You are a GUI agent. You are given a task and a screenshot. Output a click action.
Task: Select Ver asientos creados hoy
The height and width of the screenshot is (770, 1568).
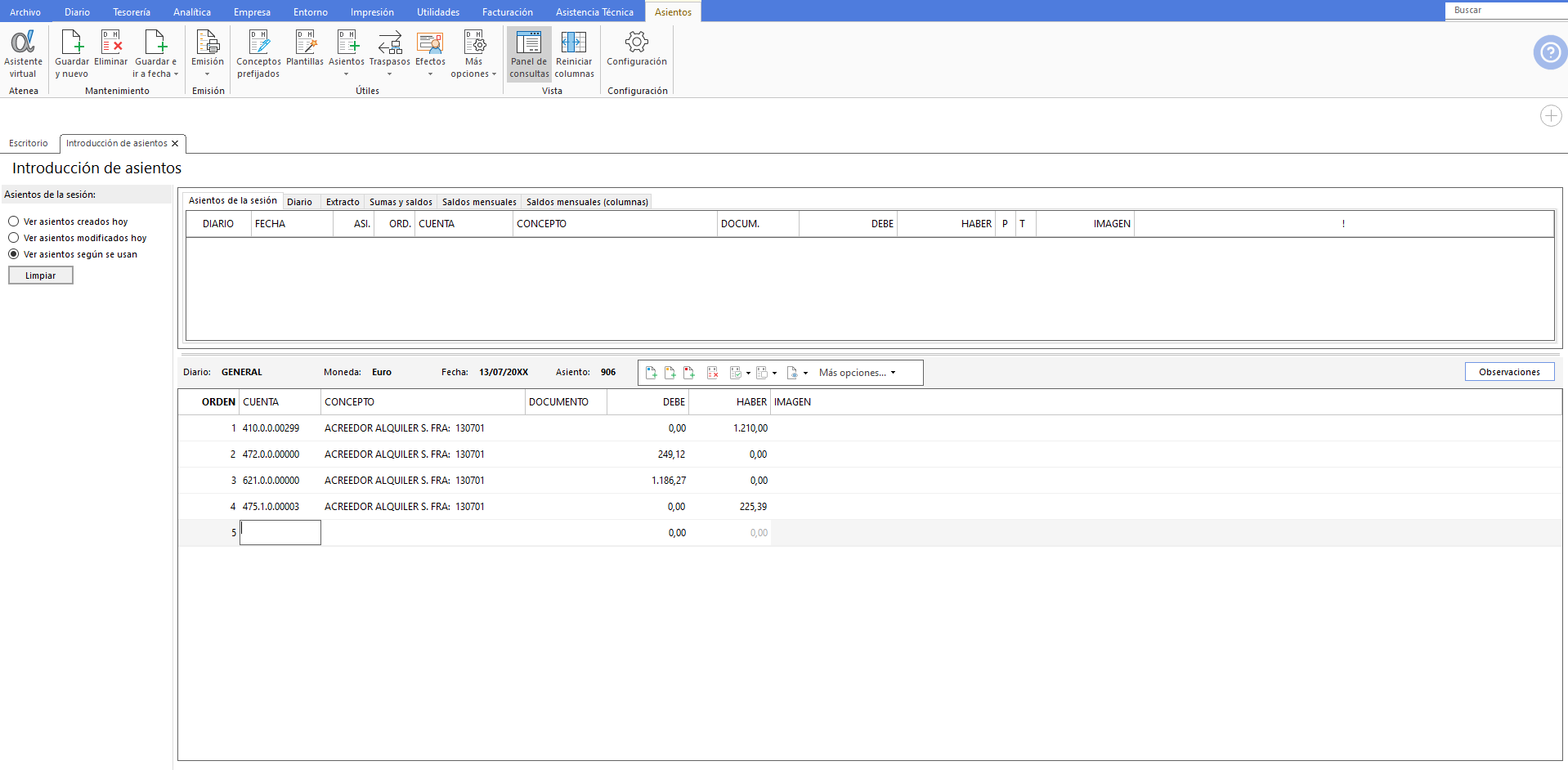tap(14, 222)
